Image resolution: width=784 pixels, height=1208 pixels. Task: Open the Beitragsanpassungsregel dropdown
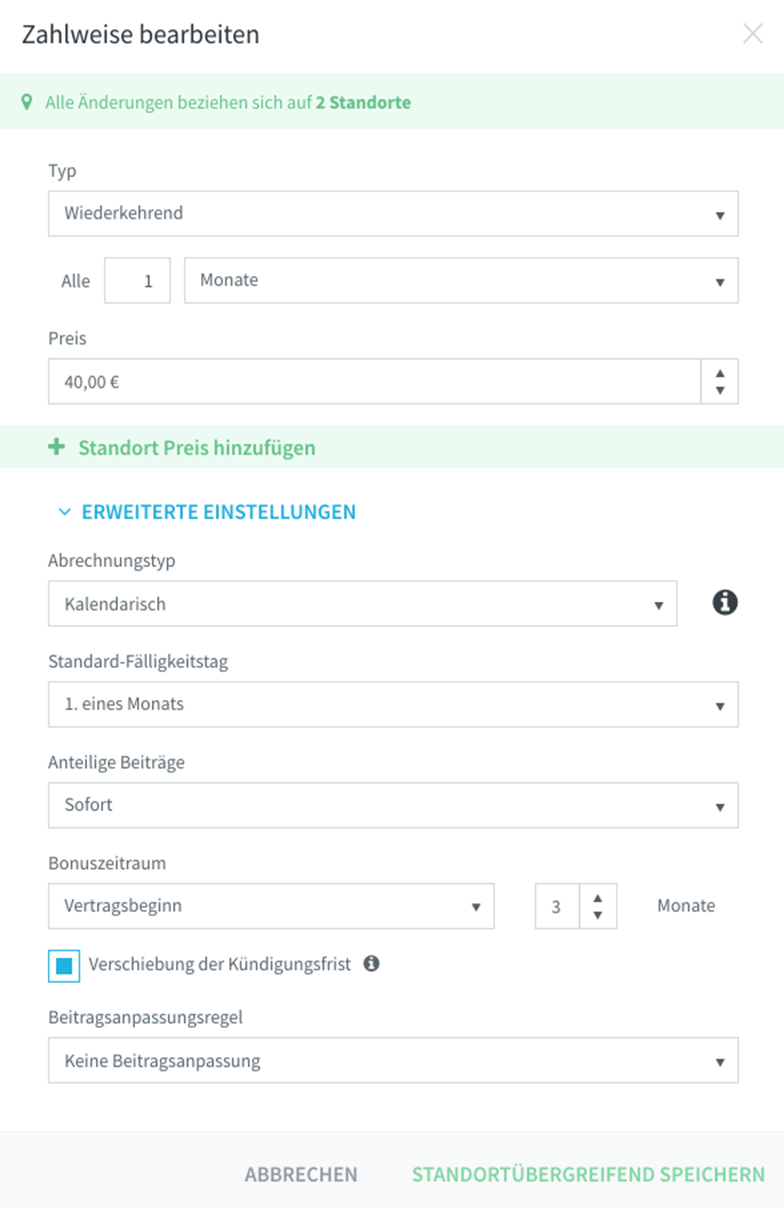coord(393,1061)
